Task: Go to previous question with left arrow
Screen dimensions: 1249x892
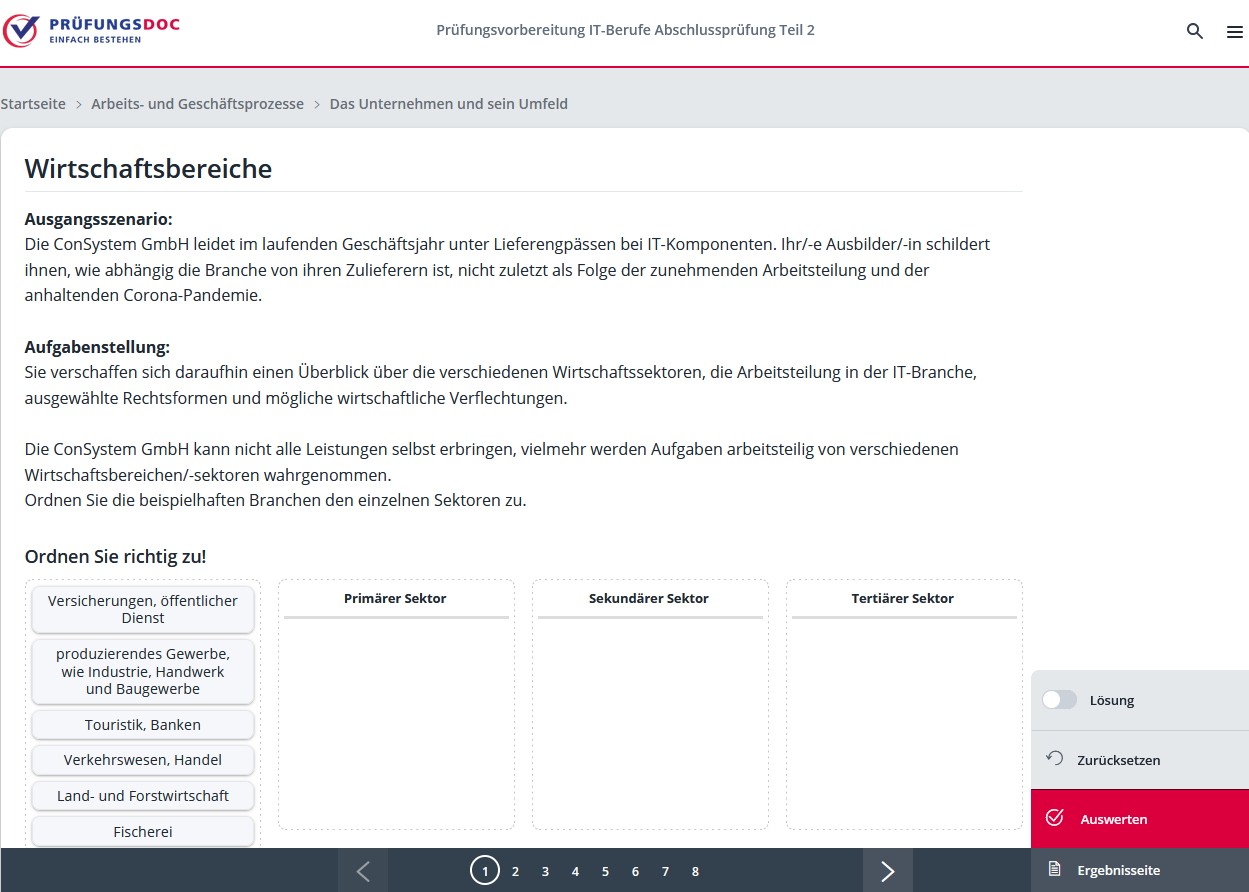Action: tap(363, 871)
